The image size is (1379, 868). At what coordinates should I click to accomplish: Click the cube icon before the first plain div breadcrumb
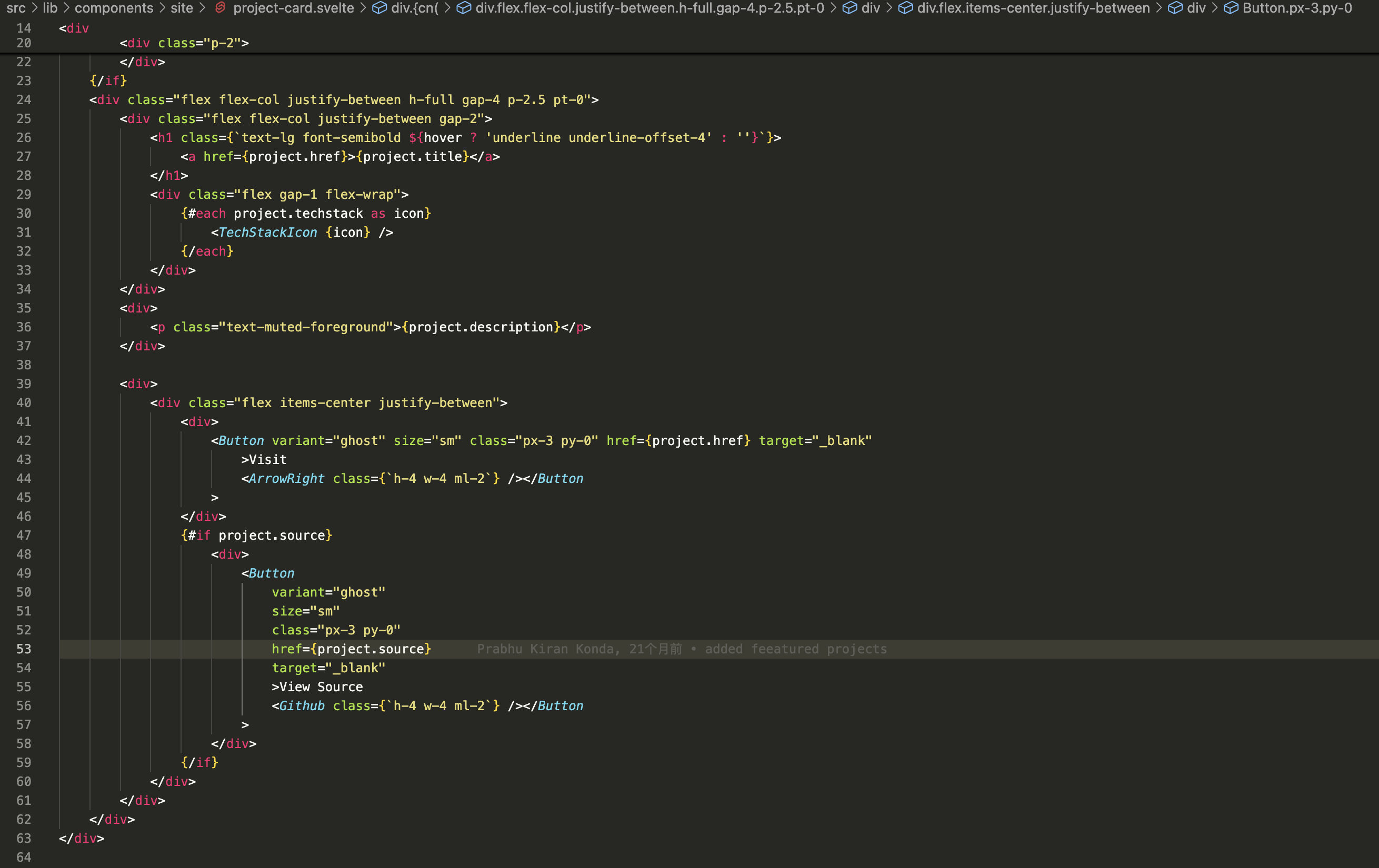tap(851, 8)
